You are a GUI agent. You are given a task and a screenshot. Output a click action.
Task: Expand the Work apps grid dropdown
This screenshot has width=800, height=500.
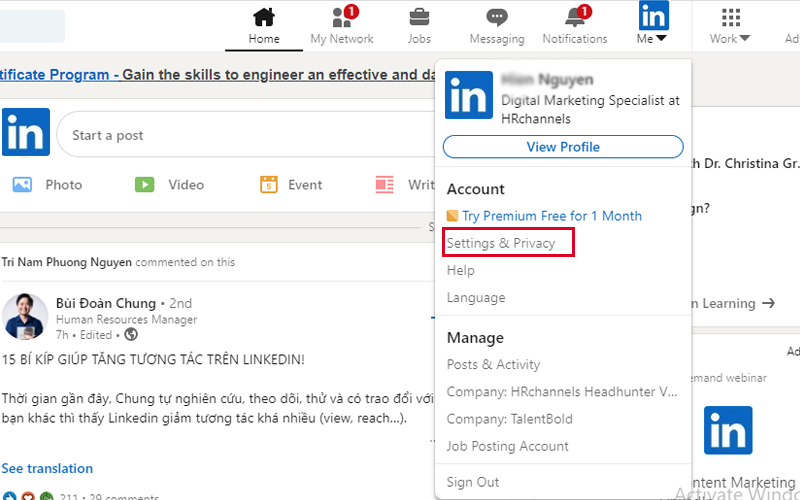[731, 25]
